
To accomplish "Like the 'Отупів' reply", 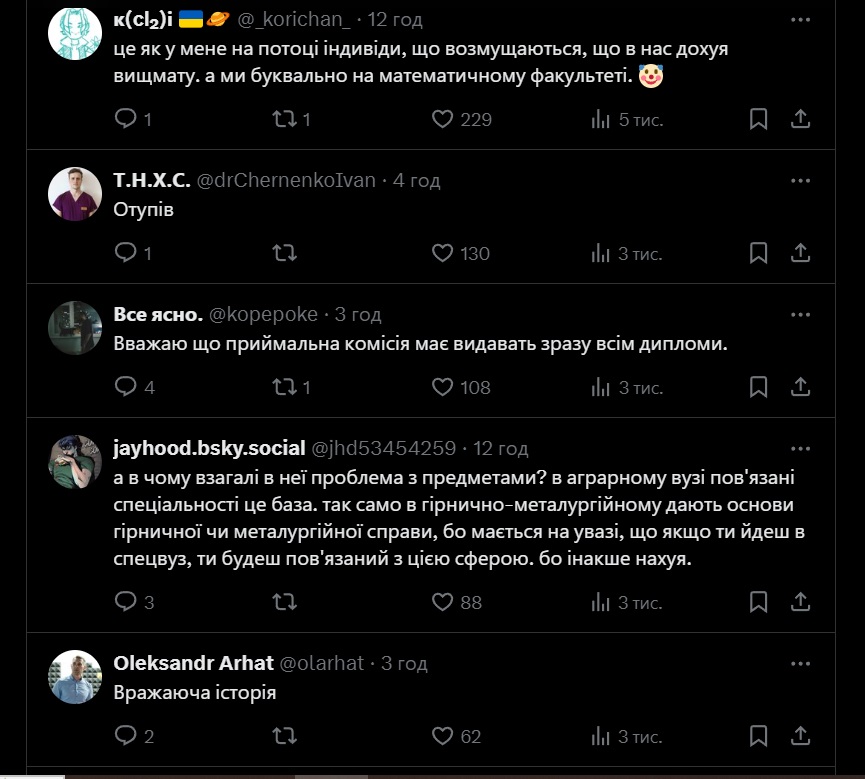I will click(x=443, y=253).
